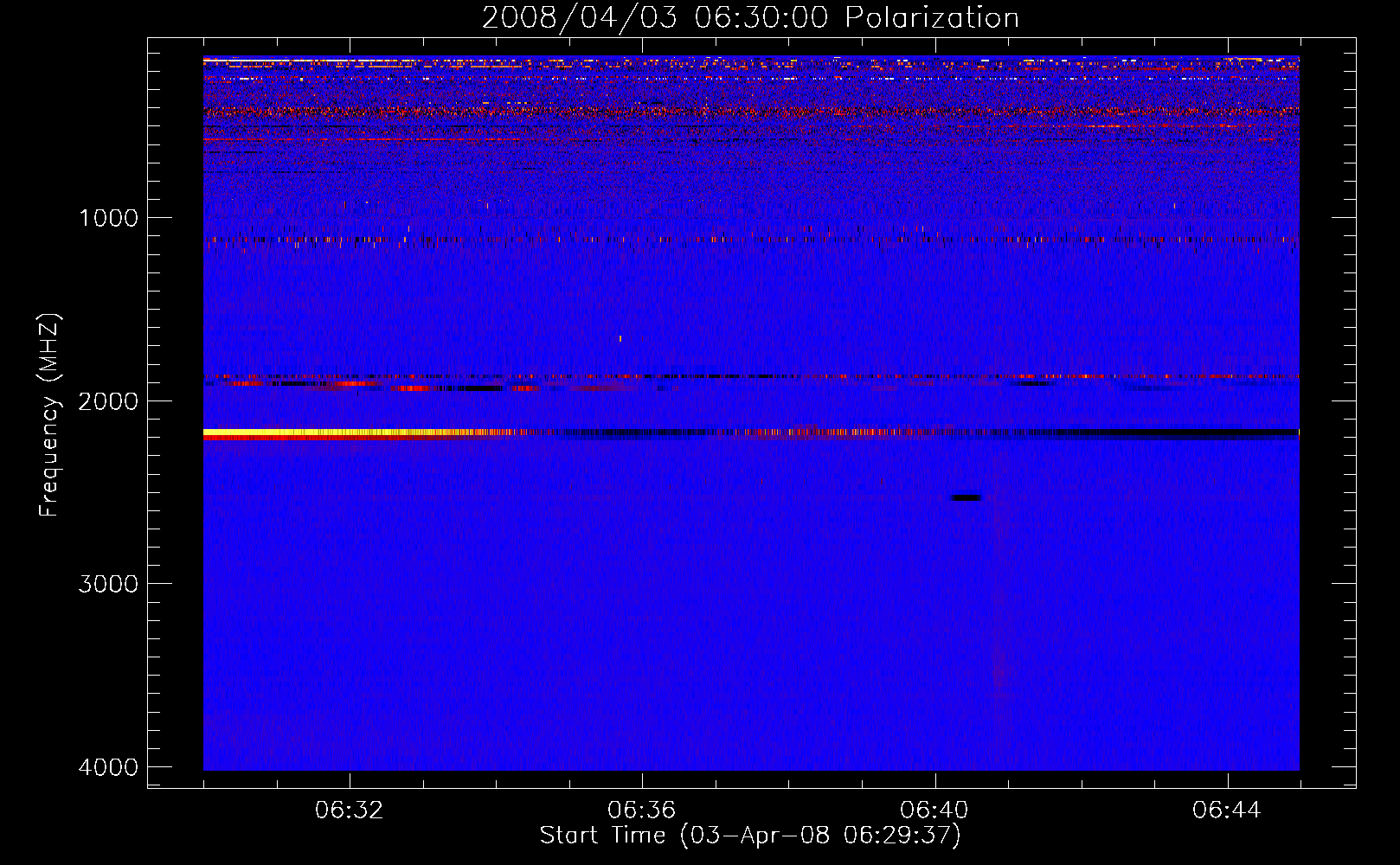
Task: Click the 3000 frequency tick label
Action: [108, 584]
